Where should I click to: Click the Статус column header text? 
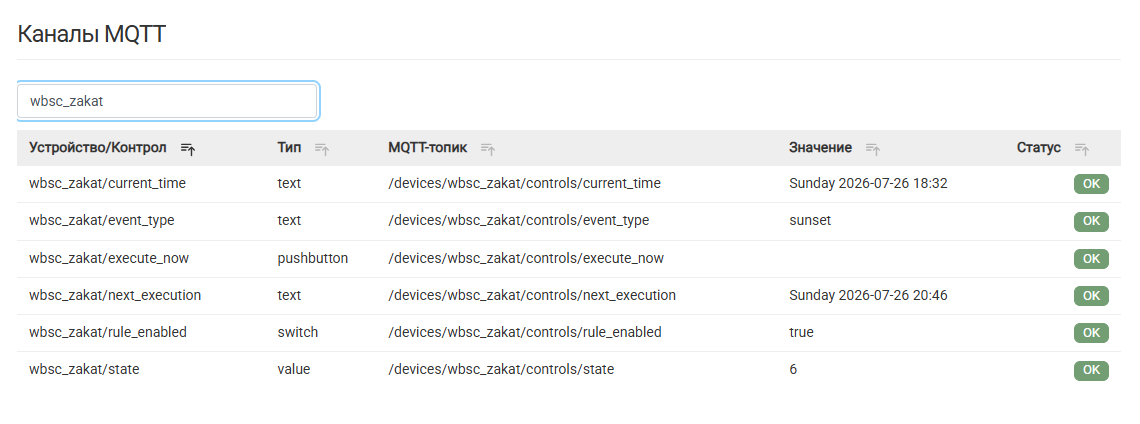coord(1038,148)
